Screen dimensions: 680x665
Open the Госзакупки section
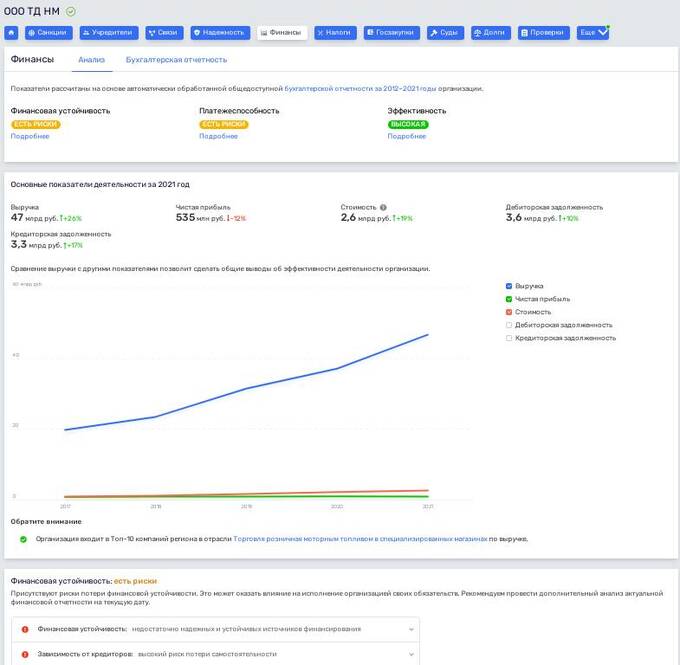tap(392, 33)
